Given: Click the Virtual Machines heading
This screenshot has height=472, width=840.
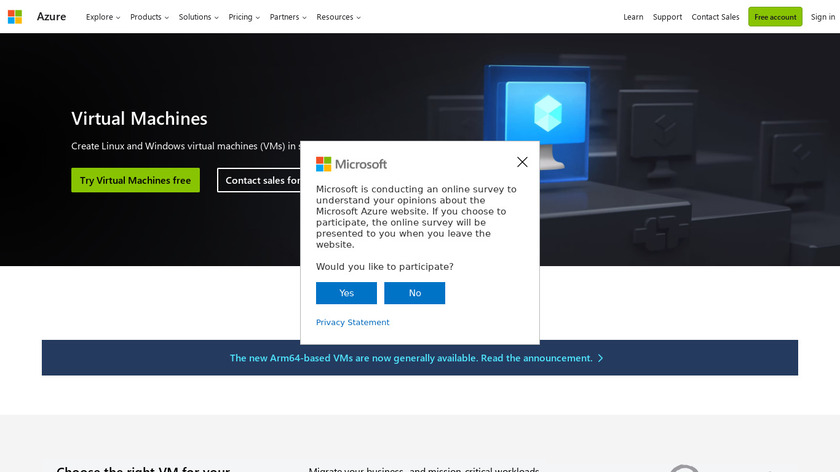Looking at the screenshot, I should (x=139, y=118).
